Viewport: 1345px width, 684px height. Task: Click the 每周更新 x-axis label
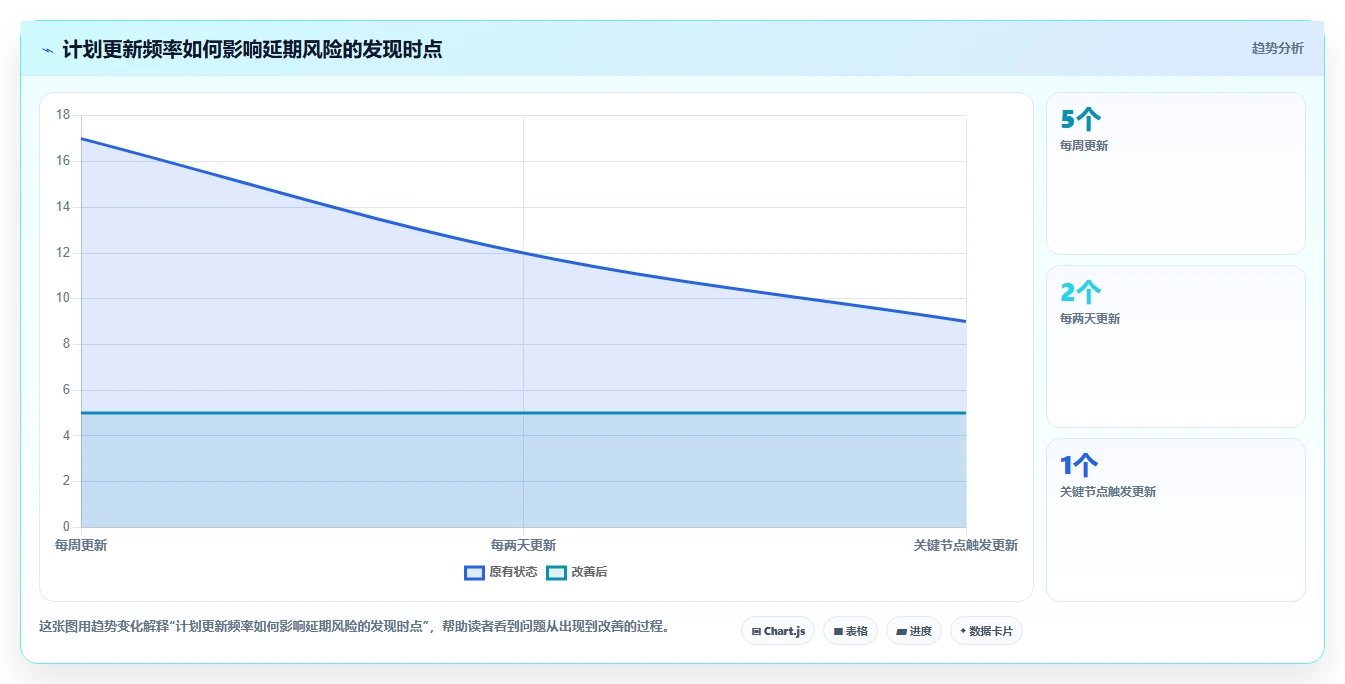click(81, 545)
